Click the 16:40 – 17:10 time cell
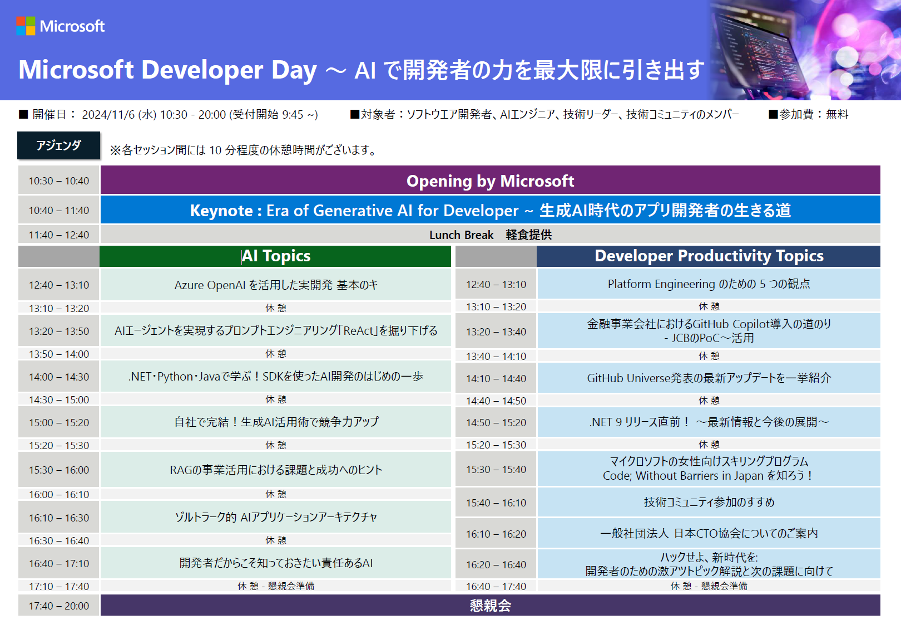 [59, 563]
